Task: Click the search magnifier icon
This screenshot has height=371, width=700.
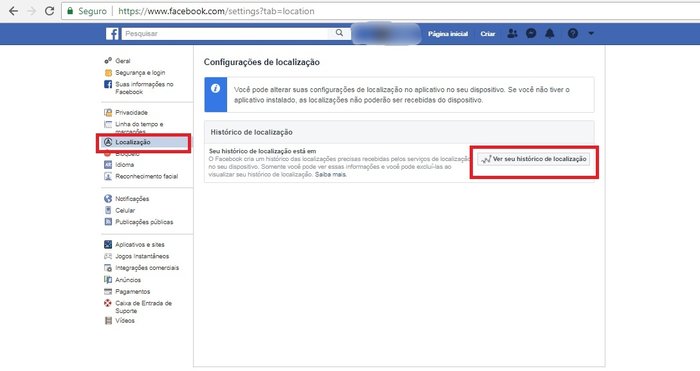Action: [x=339, y=33]
